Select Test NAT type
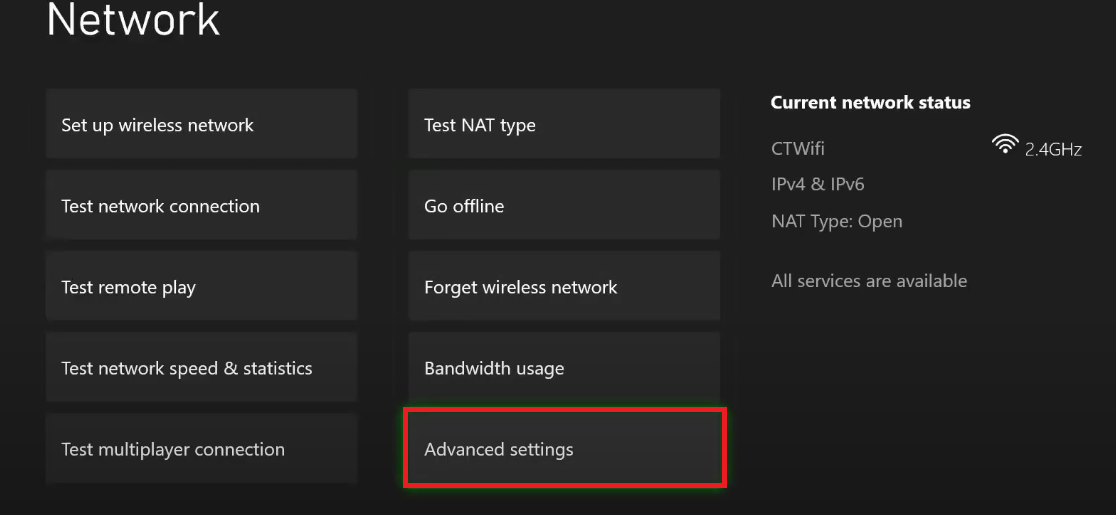This screenshot has width=1116, height=515. pos(564,124)
